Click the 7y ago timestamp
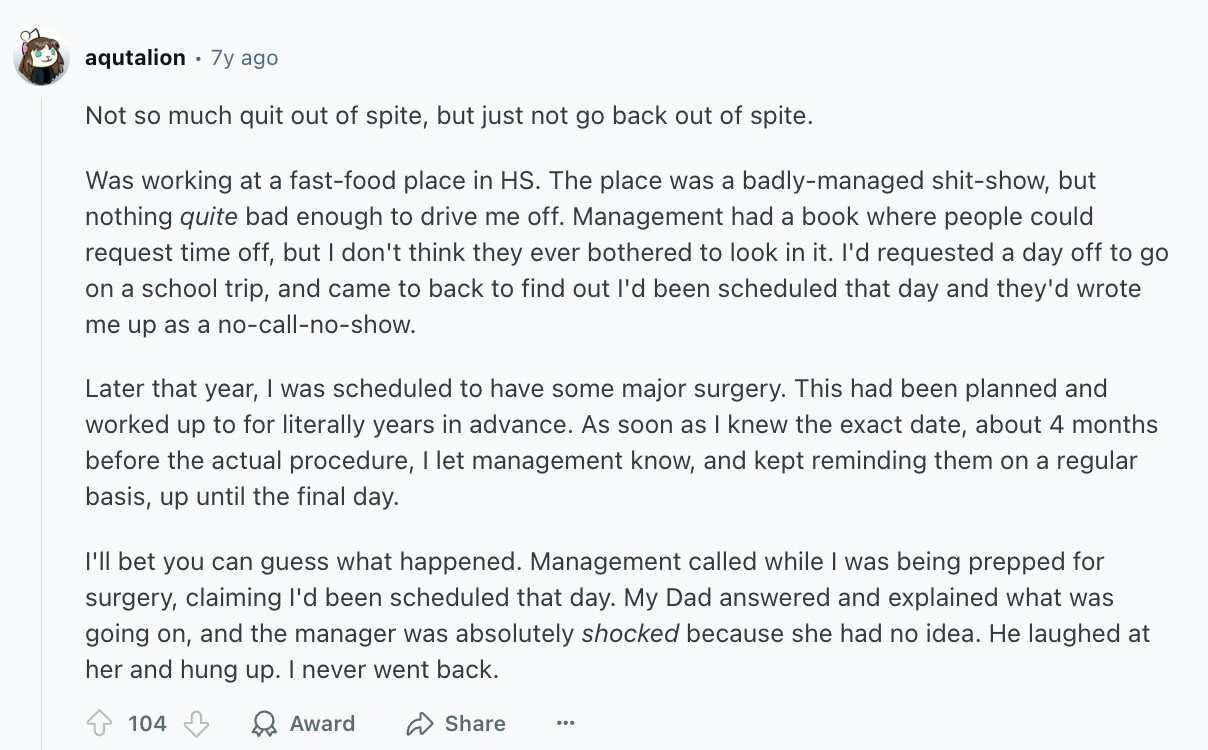The height and width of the screenshot is (750, 1208). click(244, 58)
